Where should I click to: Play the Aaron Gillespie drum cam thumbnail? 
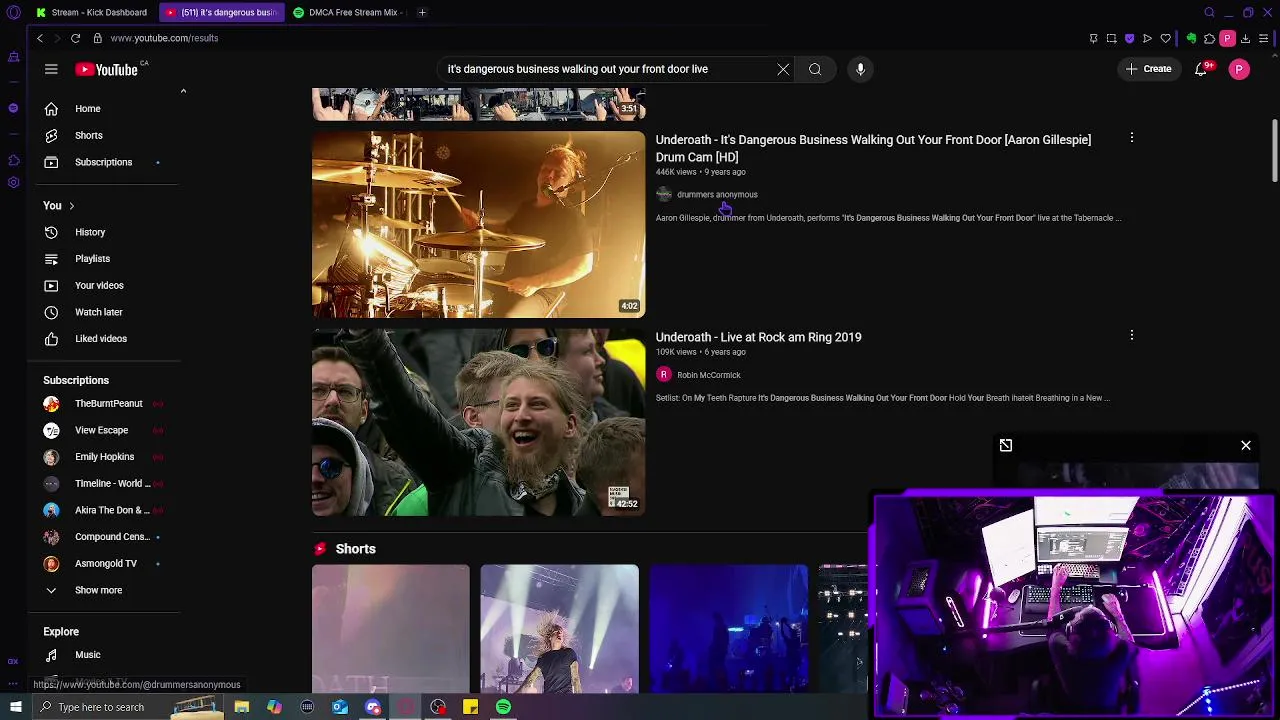pos(479,224)
